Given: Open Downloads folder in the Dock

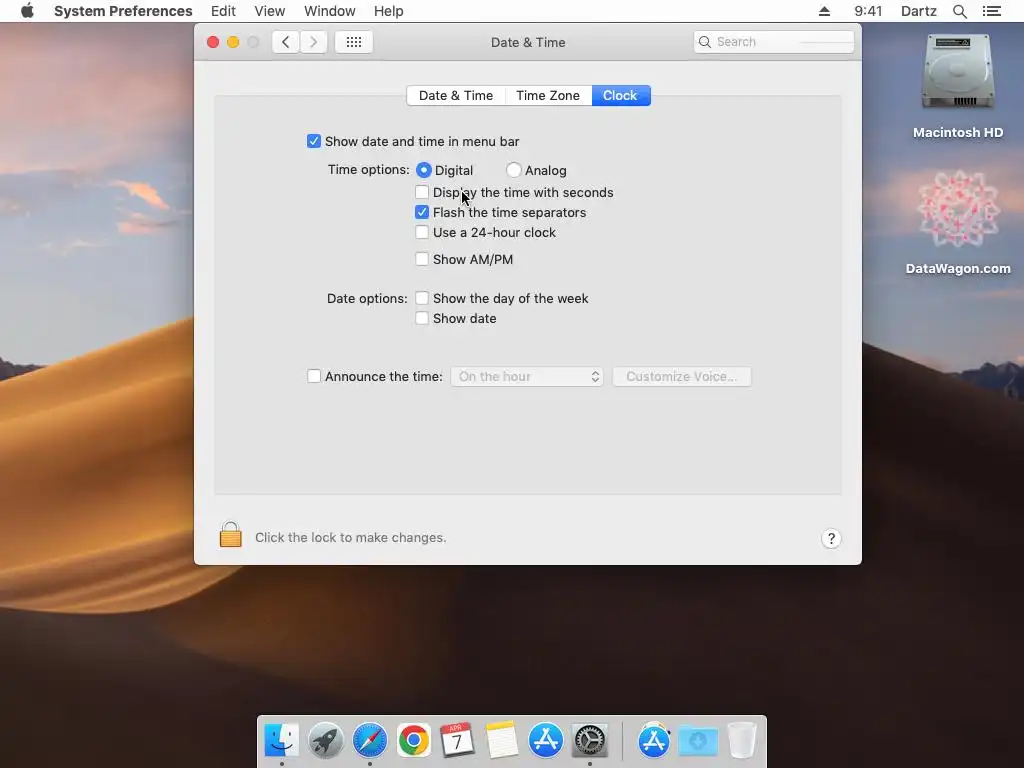Looking at the screenshot, I should [x=698, y=741].
